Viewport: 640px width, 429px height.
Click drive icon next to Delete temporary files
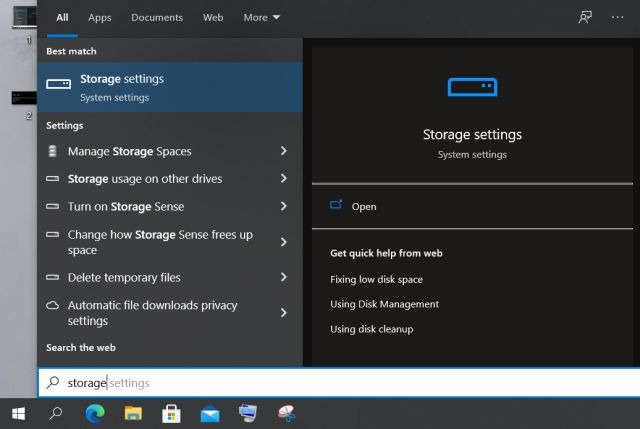tap(52, 278)
